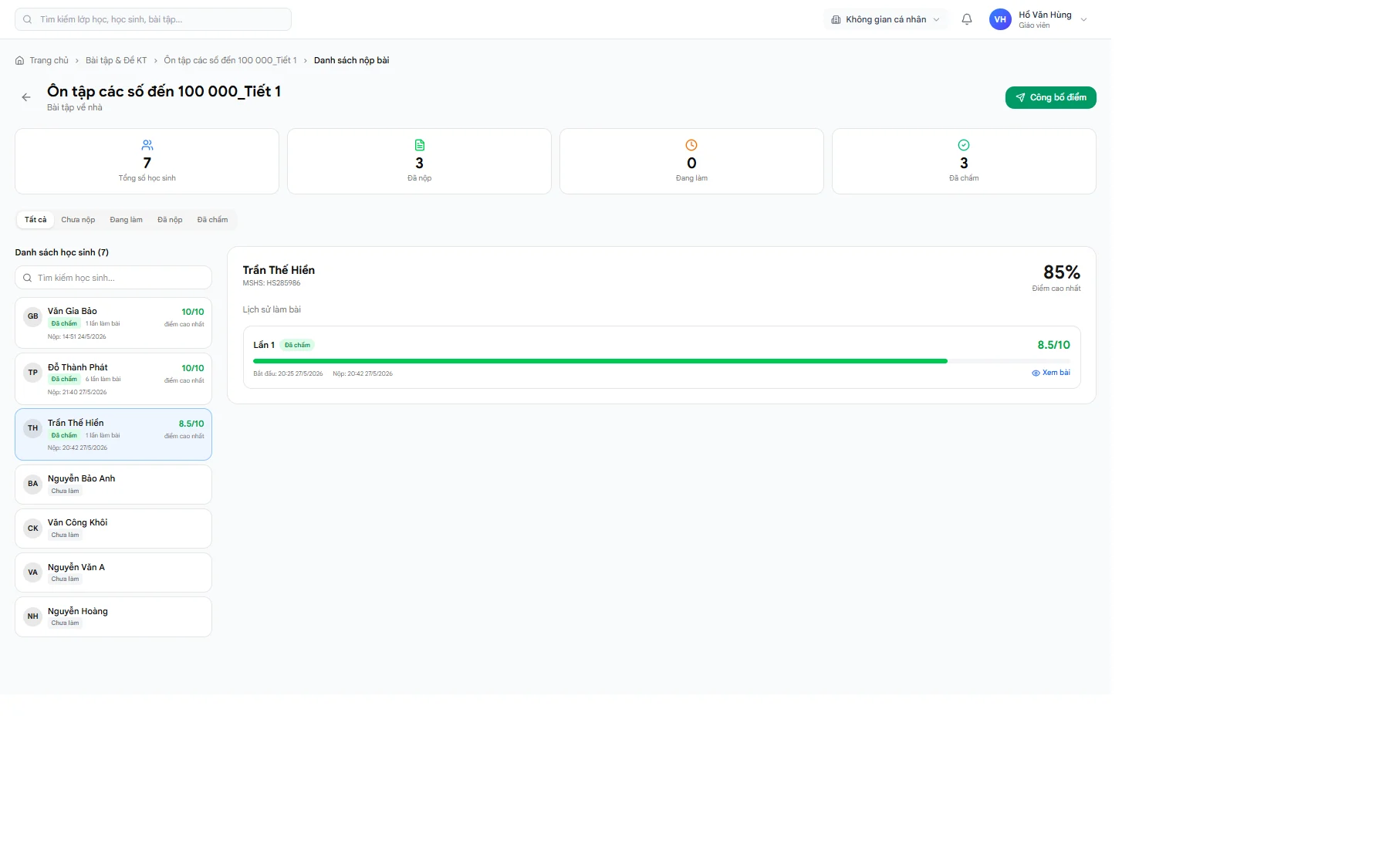Switch to the Đã chấm tab
The height and width of the screenshot is (868, 1389).
click(212, 220)
